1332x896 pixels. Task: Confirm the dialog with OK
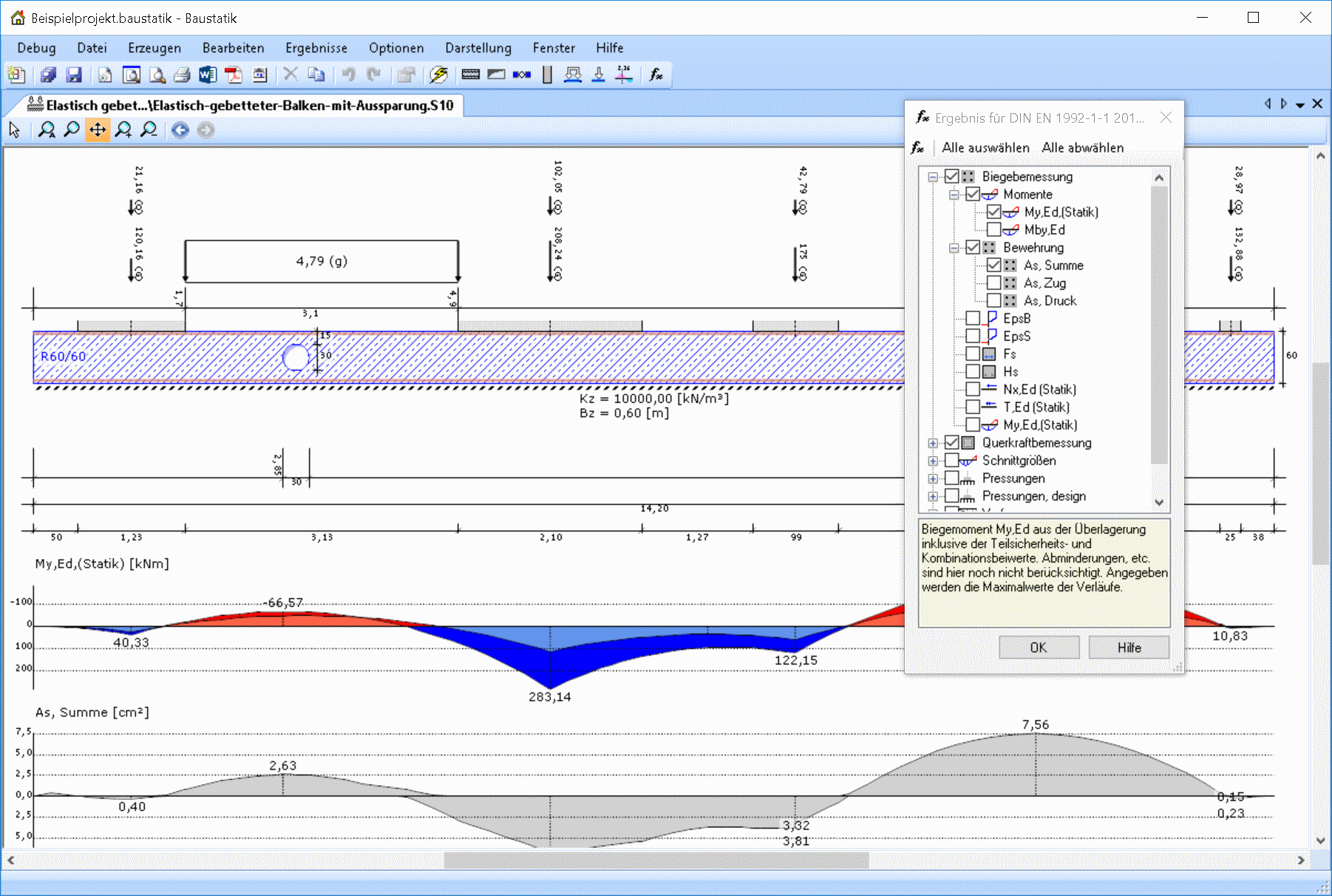pos(1039,647)
